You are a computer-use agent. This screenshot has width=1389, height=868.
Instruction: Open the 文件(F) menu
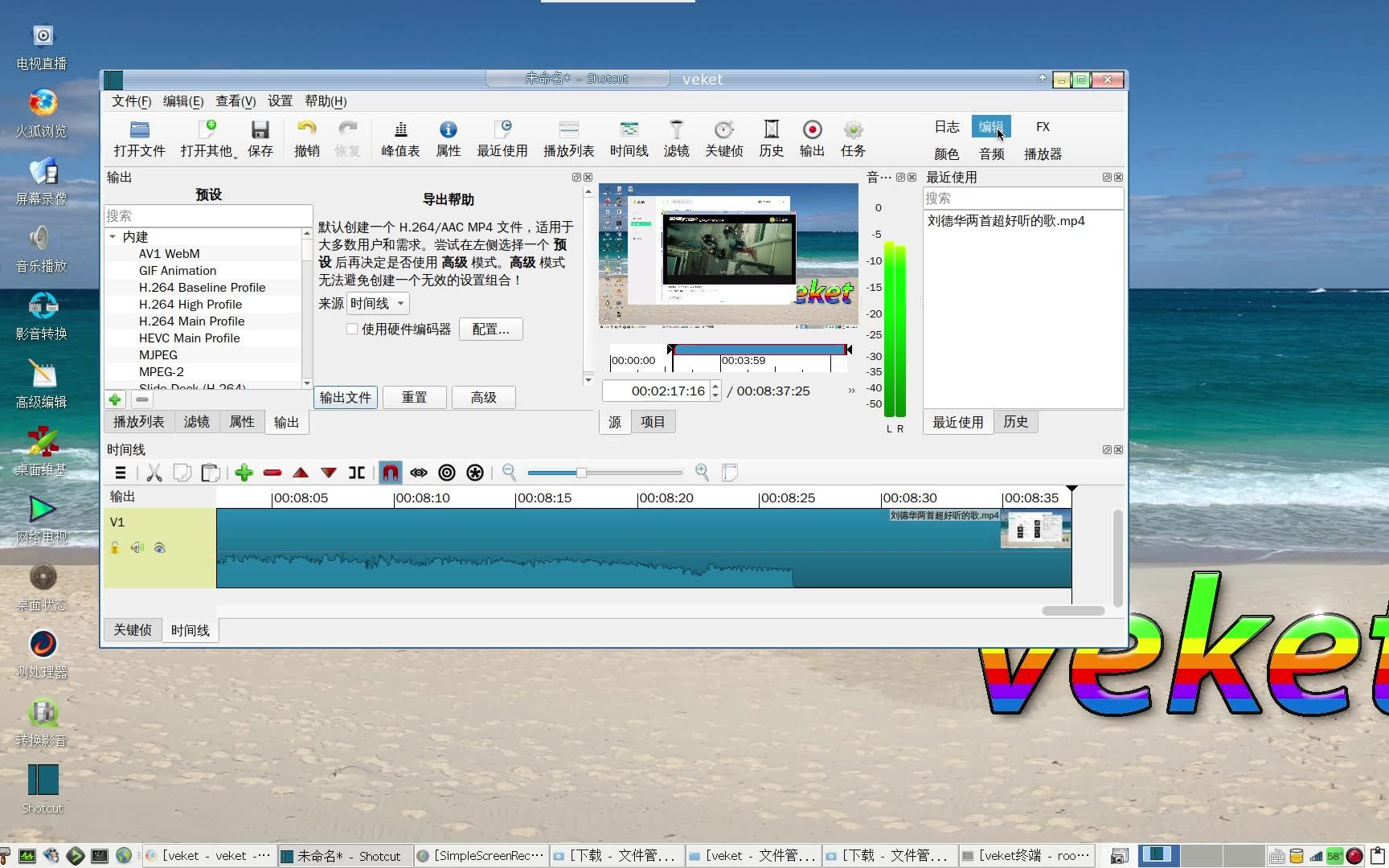pyautogui.click(x=132, y=100)
